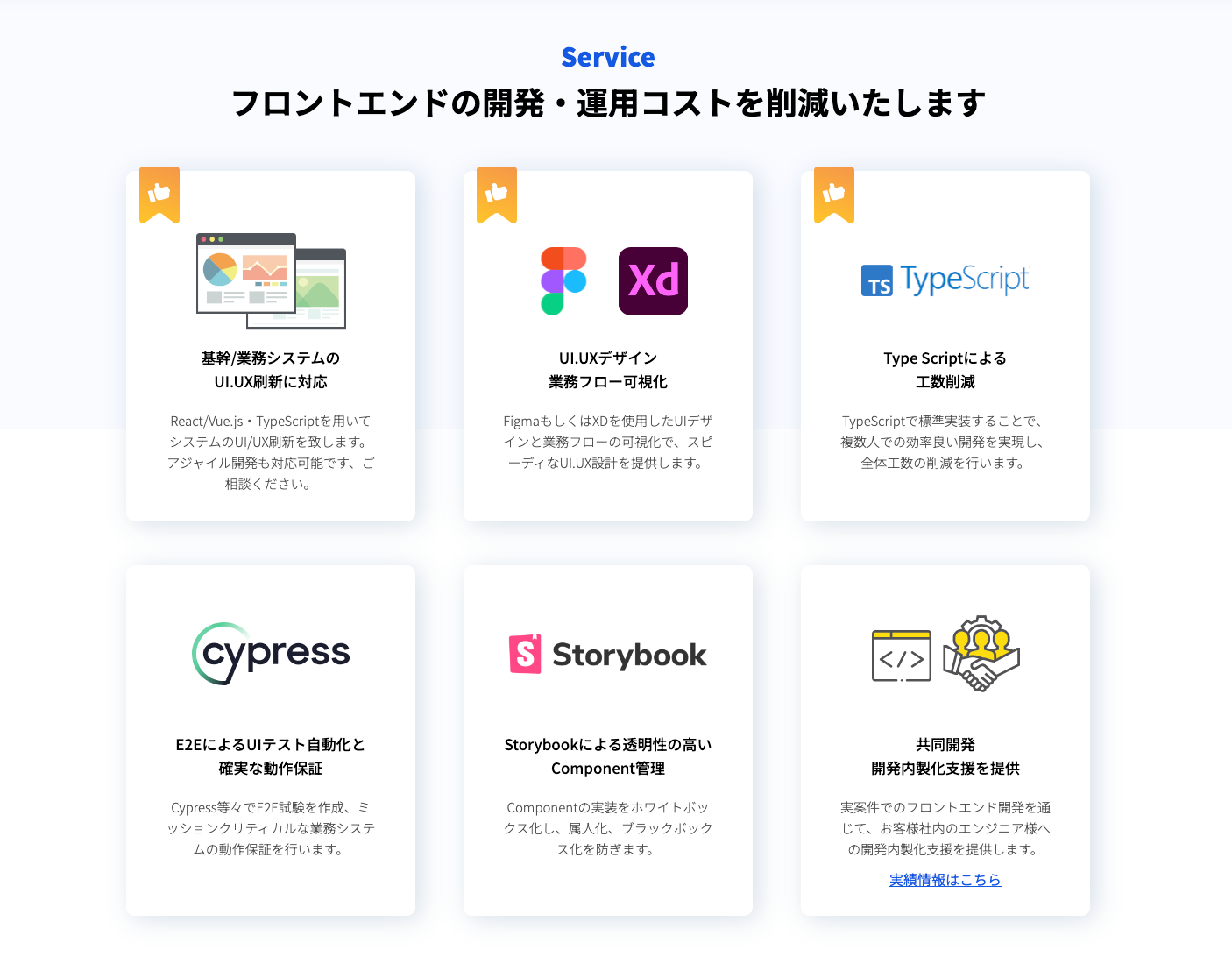Click the 共同開発 開発内製化支援 title

coord(945,756)
